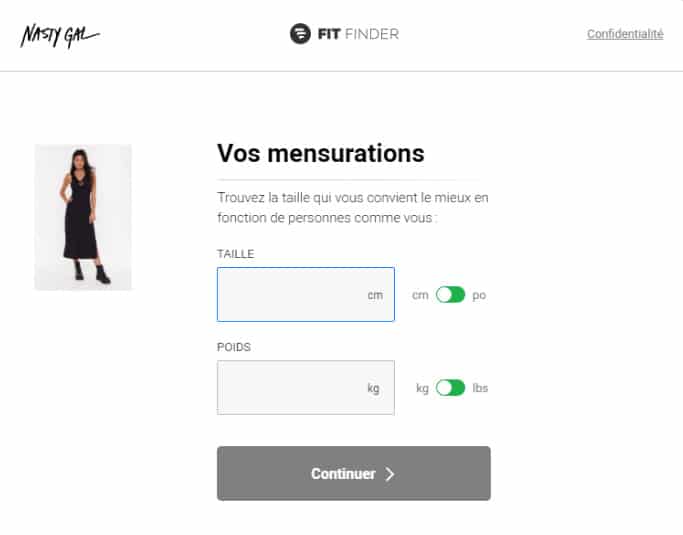This screenshot has width=683, height=535.
Task: Click the Vos mensurations heading
Action: pyautogui.click(x=320, y=153)
